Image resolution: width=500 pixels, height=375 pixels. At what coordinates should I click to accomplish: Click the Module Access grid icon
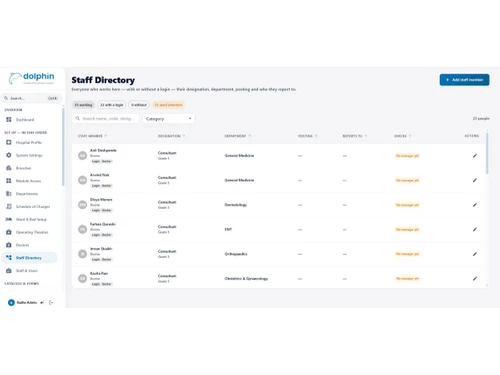(x=9, y=181)
